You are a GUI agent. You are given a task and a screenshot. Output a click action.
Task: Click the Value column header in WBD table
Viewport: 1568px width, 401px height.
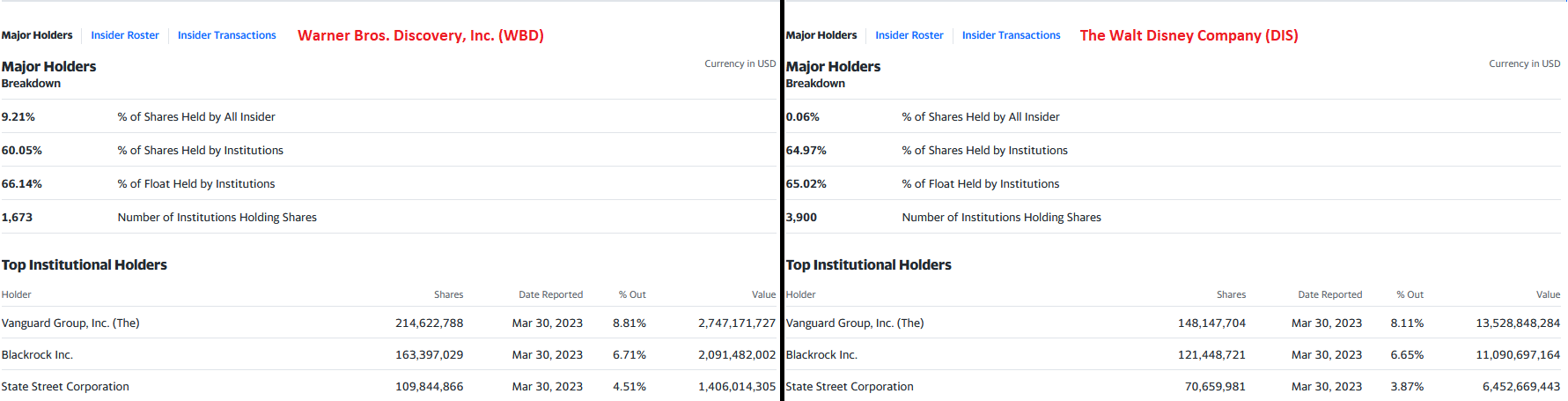coord(763,294)
